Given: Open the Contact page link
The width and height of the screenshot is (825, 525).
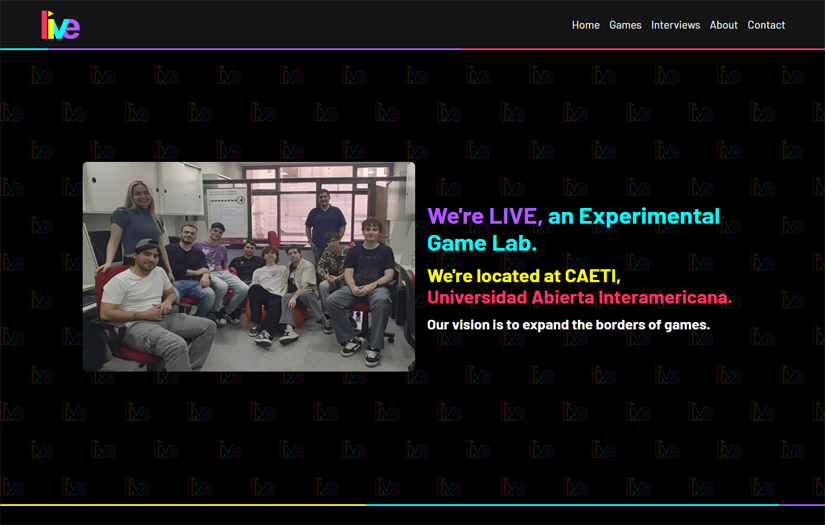Looking at the screenshot, I should pos(766,25).
